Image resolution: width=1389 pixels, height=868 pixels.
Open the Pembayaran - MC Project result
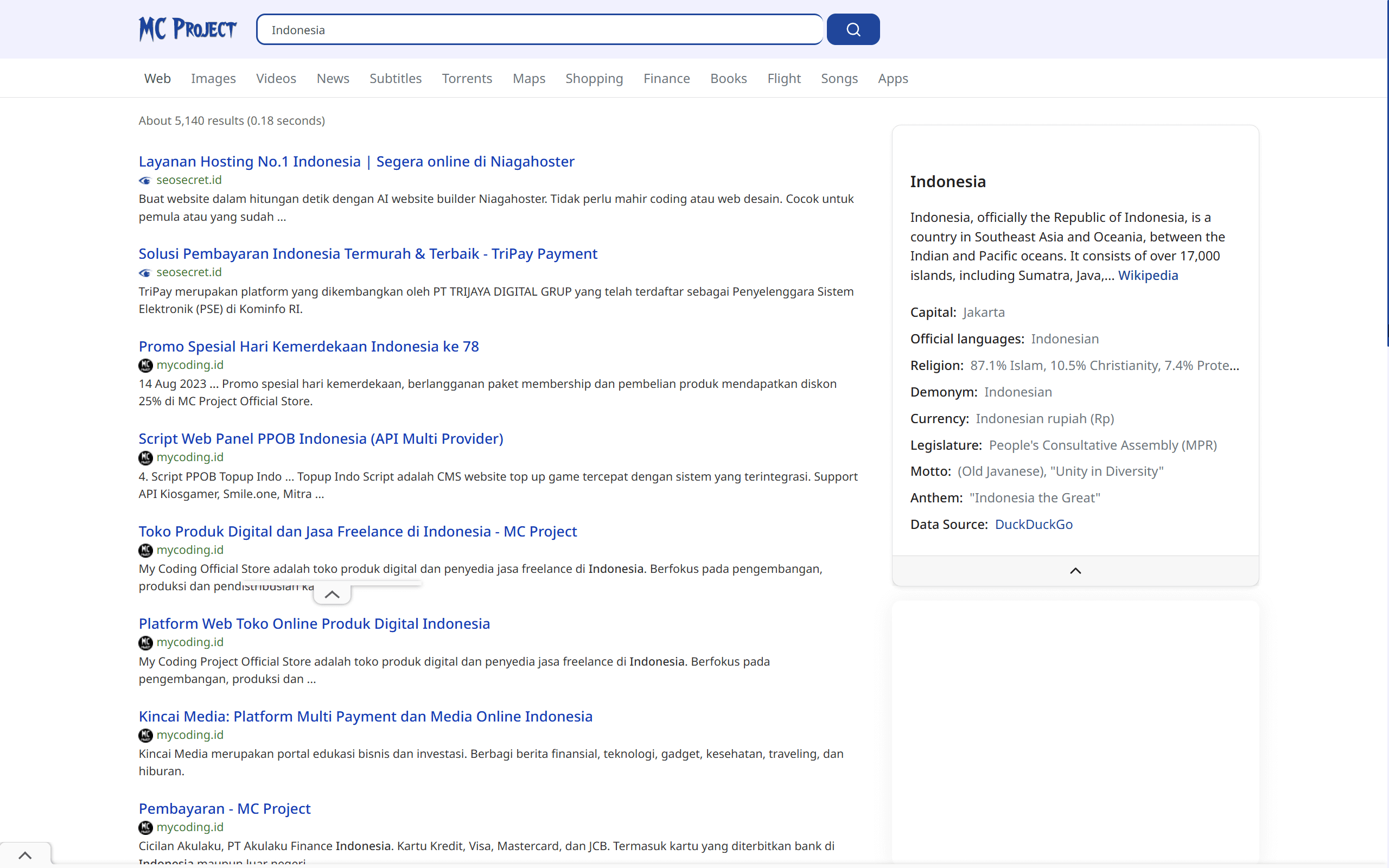click(x=225, y=808)
